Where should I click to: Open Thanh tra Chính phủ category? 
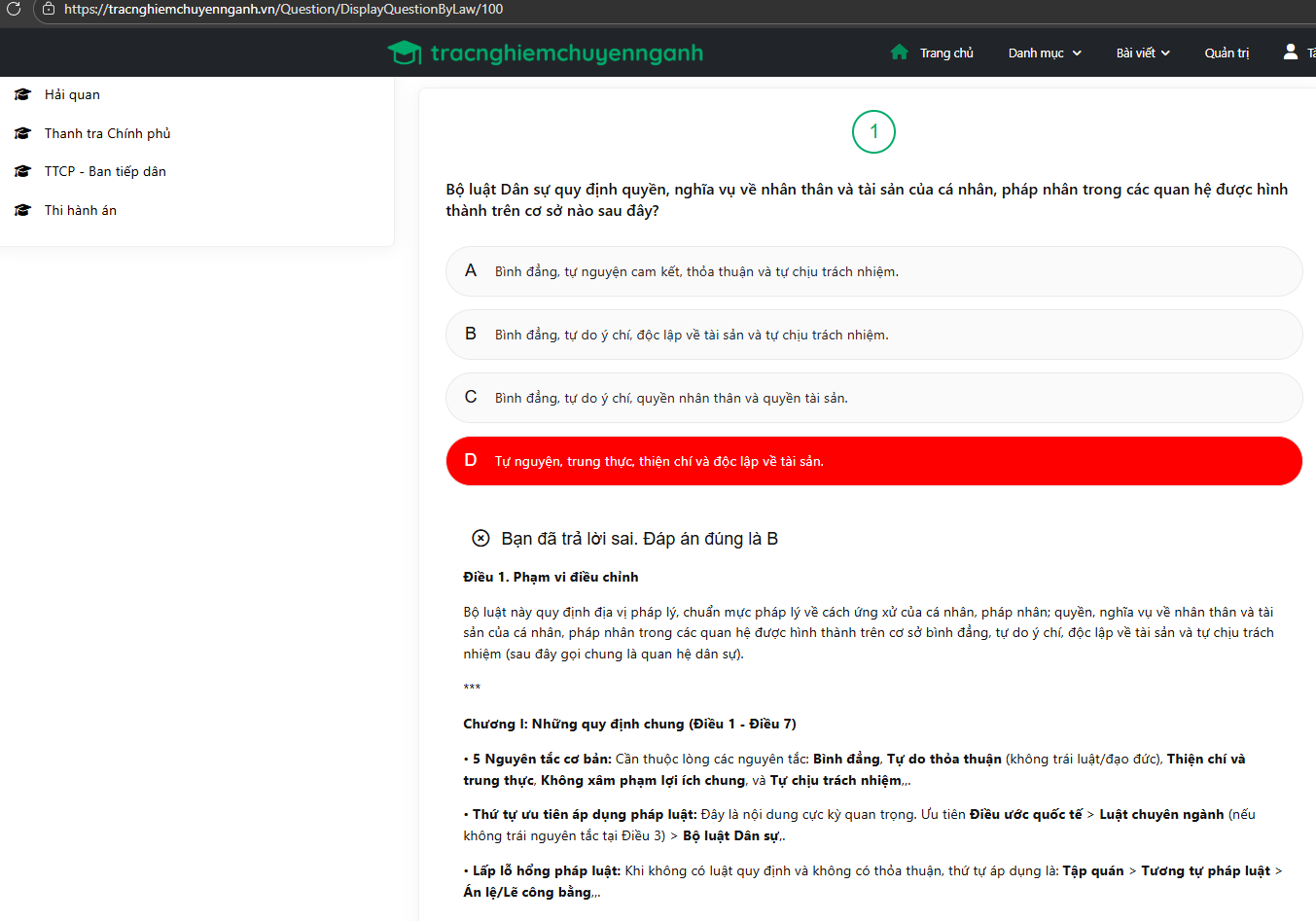tap(107, 133)
